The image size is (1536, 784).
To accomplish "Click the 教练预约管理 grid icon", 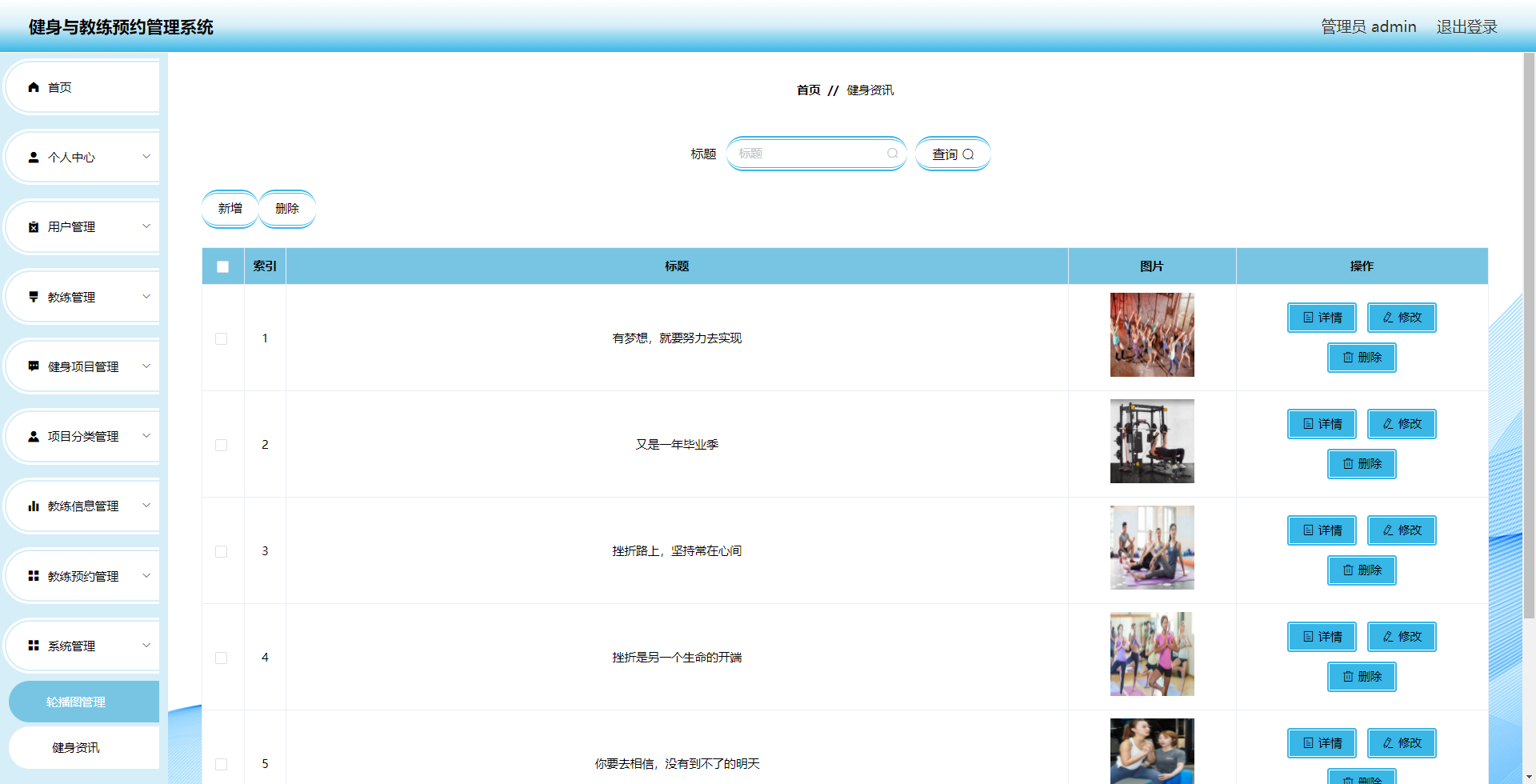I will point(33,575).
